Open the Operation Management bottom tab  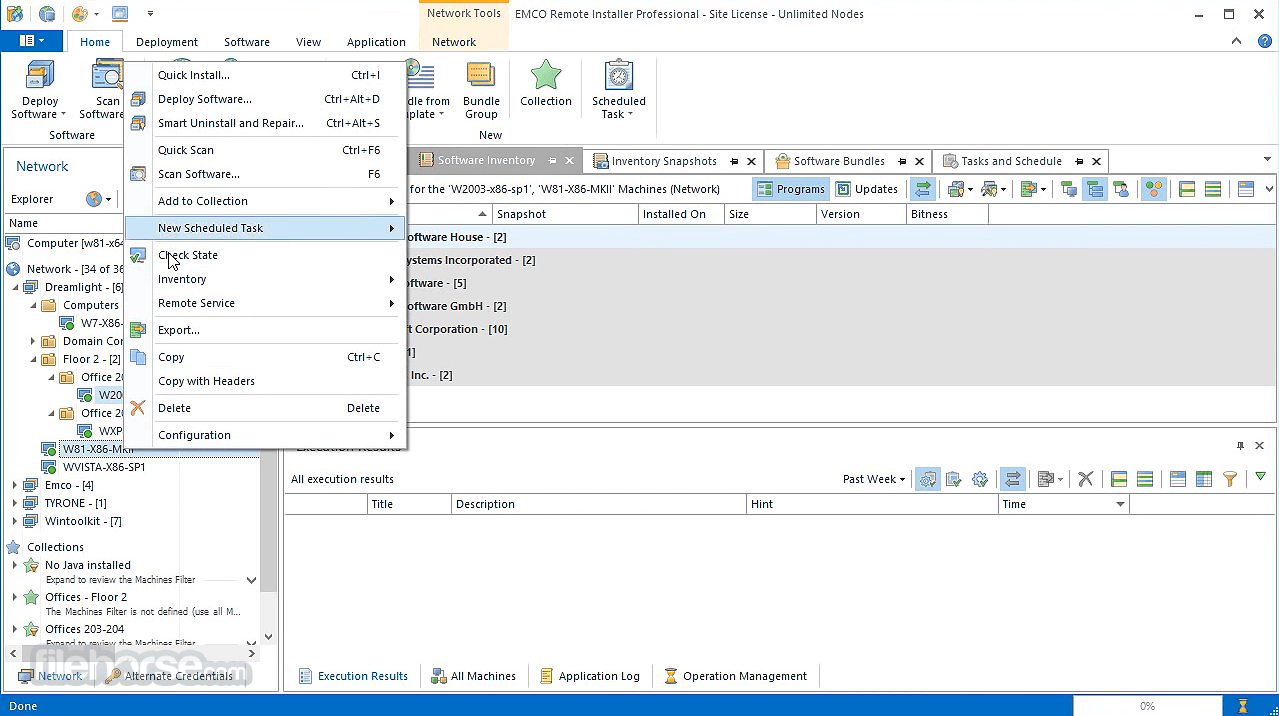pos(735,676)
